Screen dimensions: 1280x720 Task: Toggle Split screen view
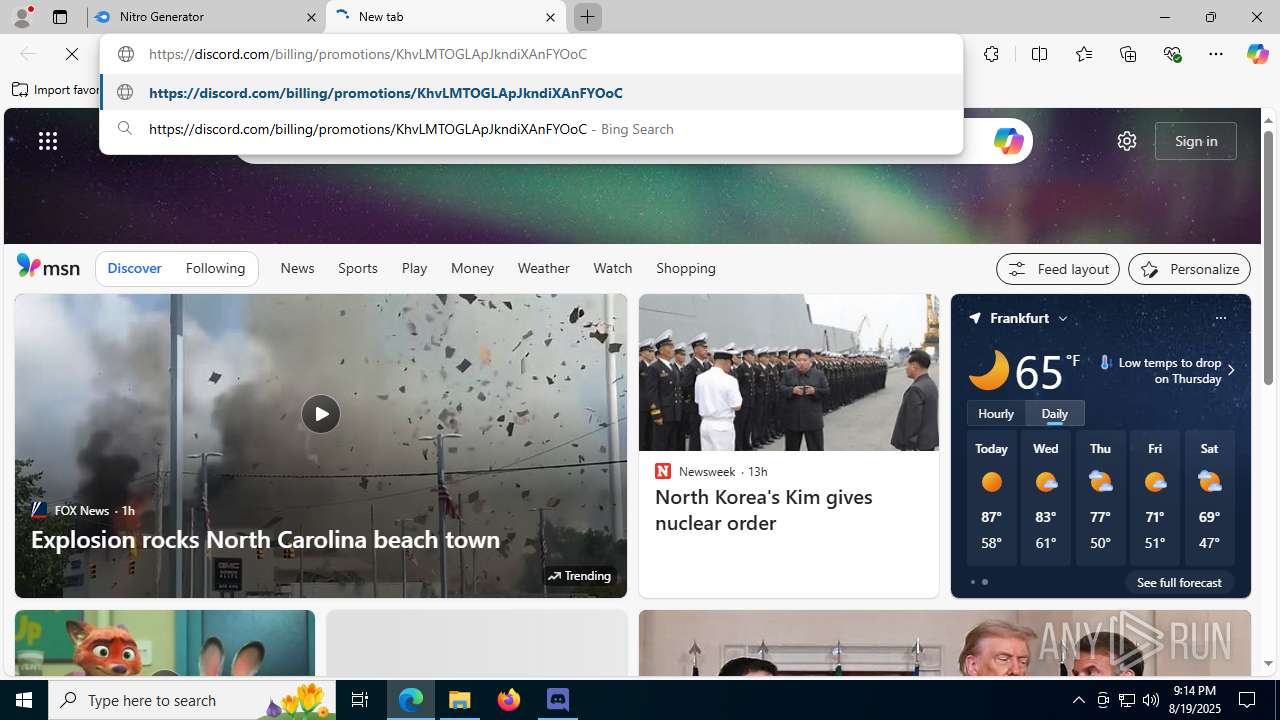tap(1039, 54)
